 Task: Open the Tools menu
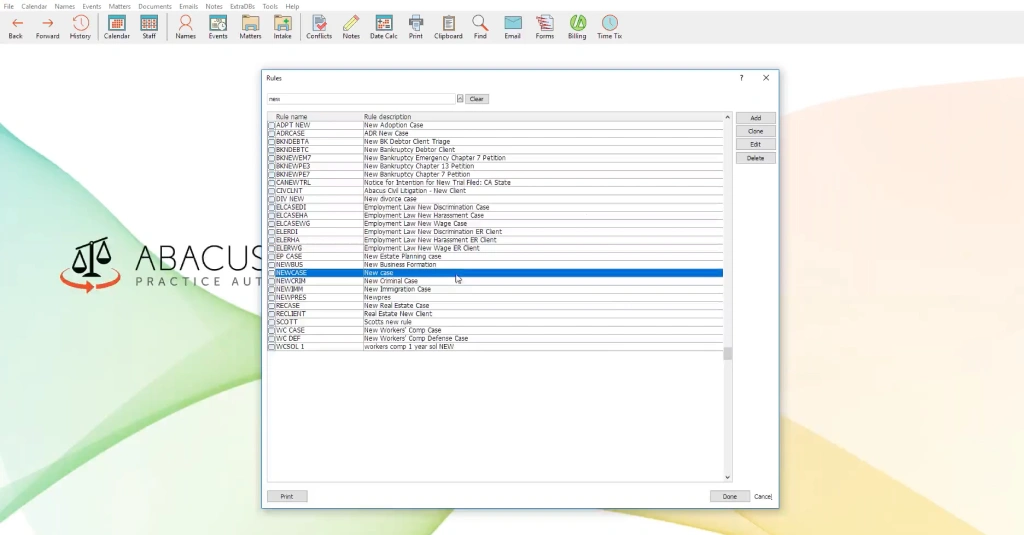270,7
